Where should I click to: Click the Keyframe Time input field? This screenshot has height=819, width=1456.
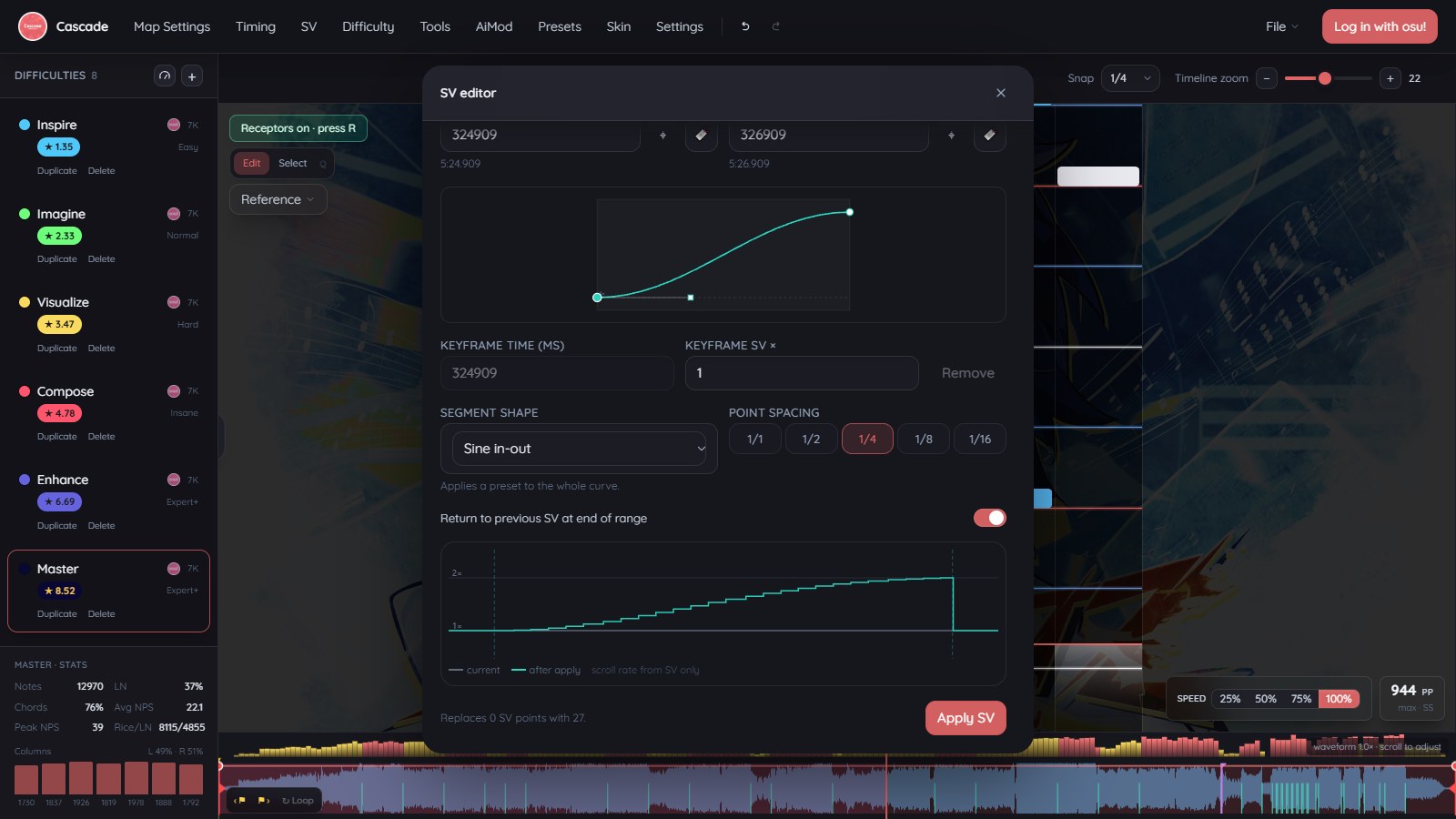pyautogui.click(x=557, y=373)
